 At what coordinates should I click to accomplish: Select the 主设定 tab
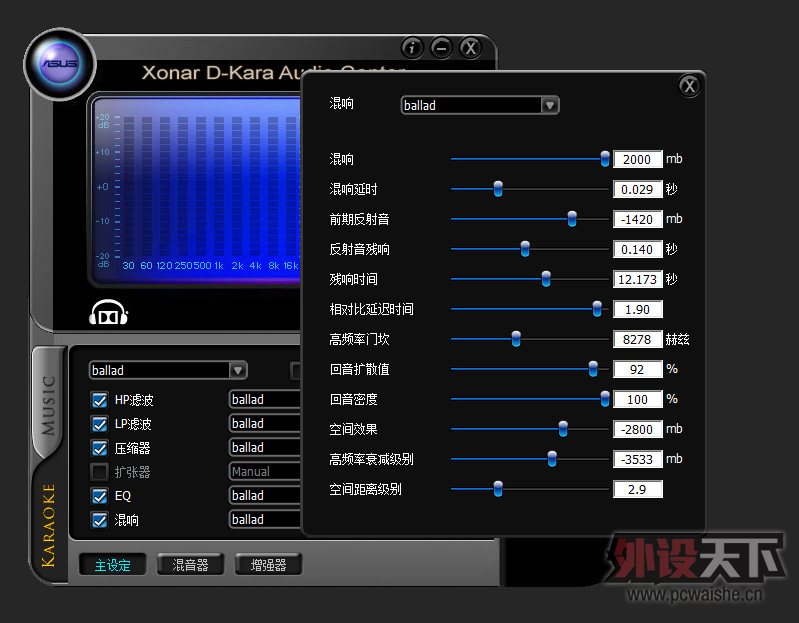pyautogui.click(x=113, y=564)
